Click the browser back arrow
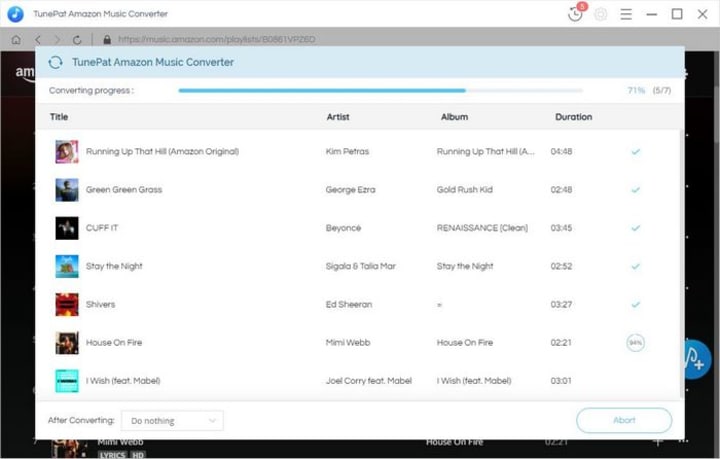Screen dimensions: 720x459 coord(38,39)
